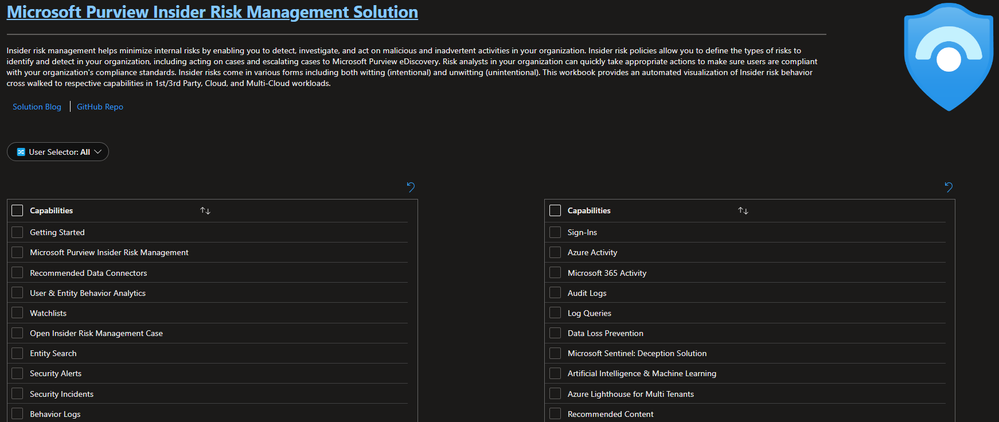Check the Watchlists checkbox
Viewport: 999px width, 422px height.
pos(17,314)
